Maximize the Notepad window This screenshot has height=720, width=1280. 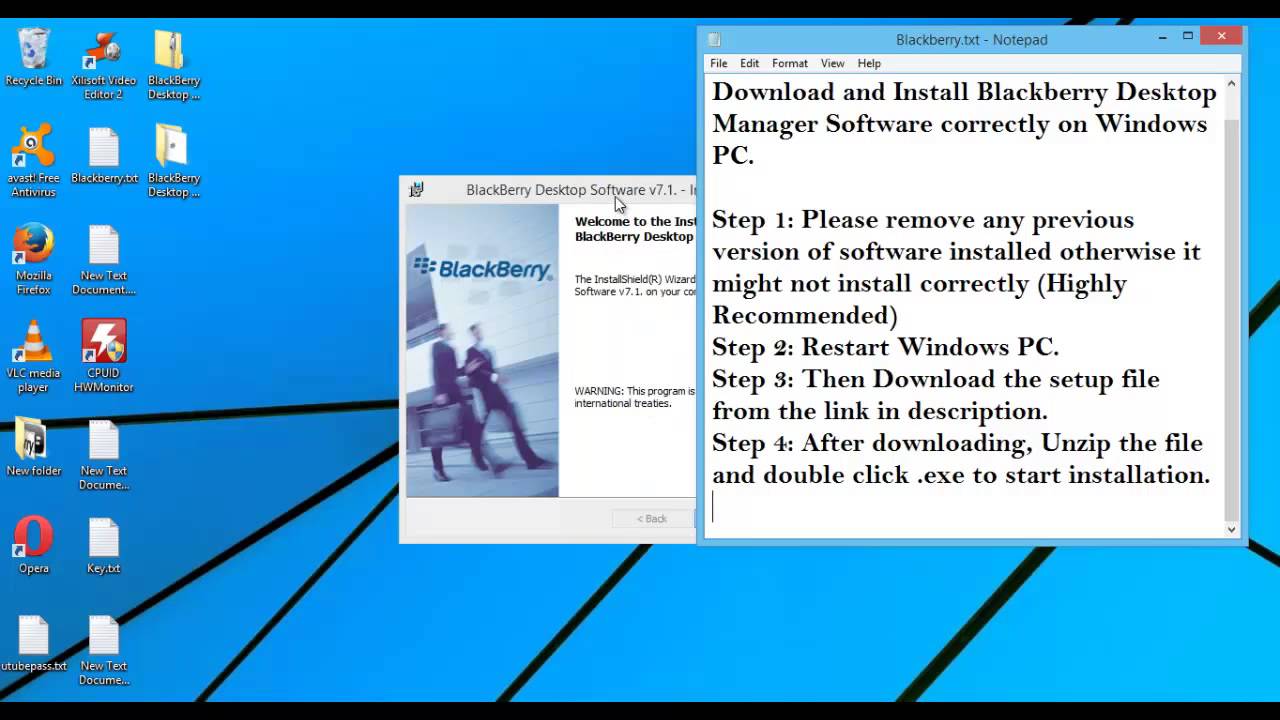(x=1188, y=37)
